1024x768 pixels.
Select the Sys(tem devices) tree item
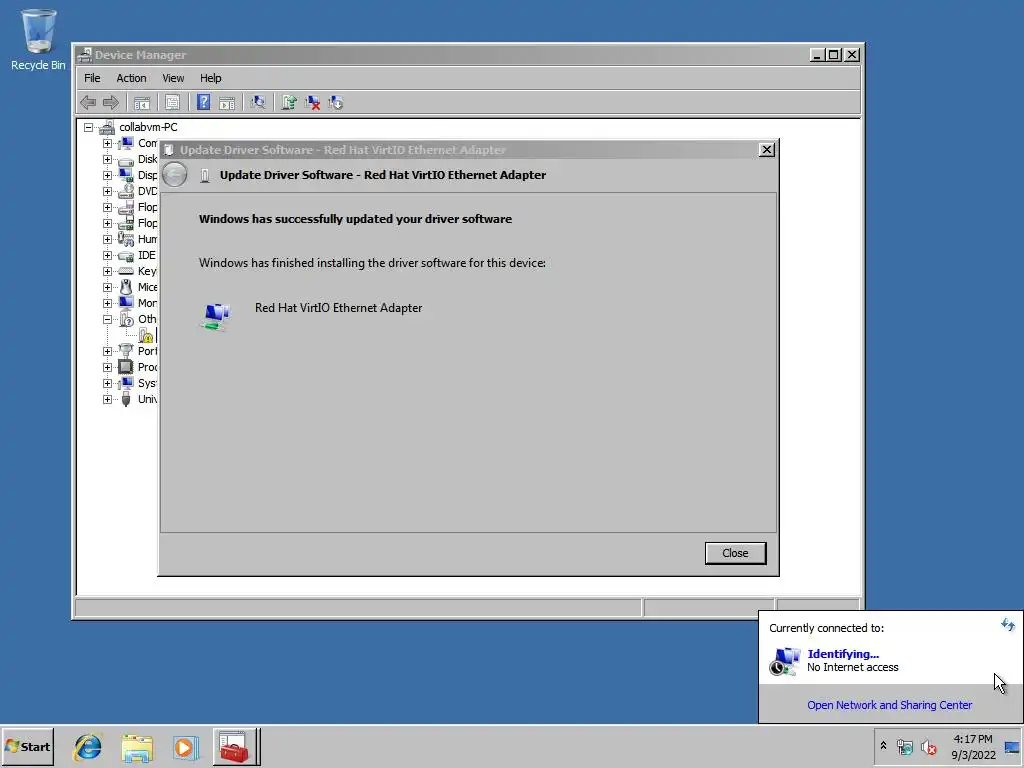click(x=147, y=383)
